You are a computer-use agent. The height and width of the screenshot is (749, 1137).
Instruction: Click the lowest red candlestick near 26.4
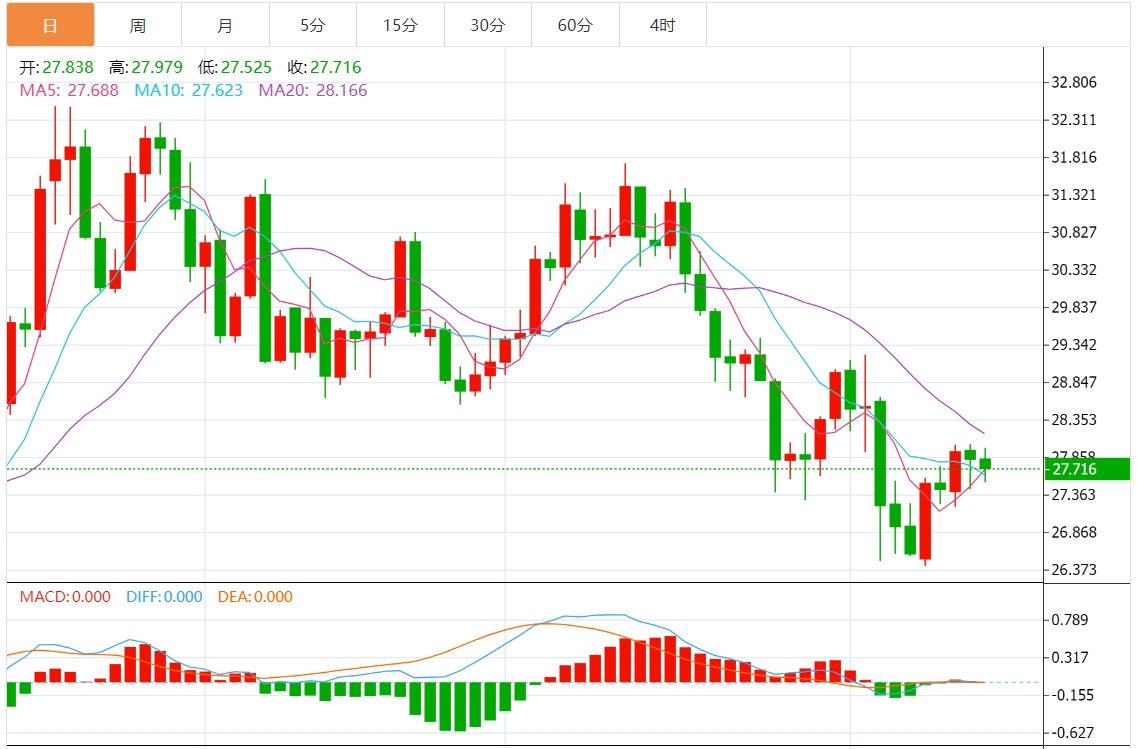point(925,521)
